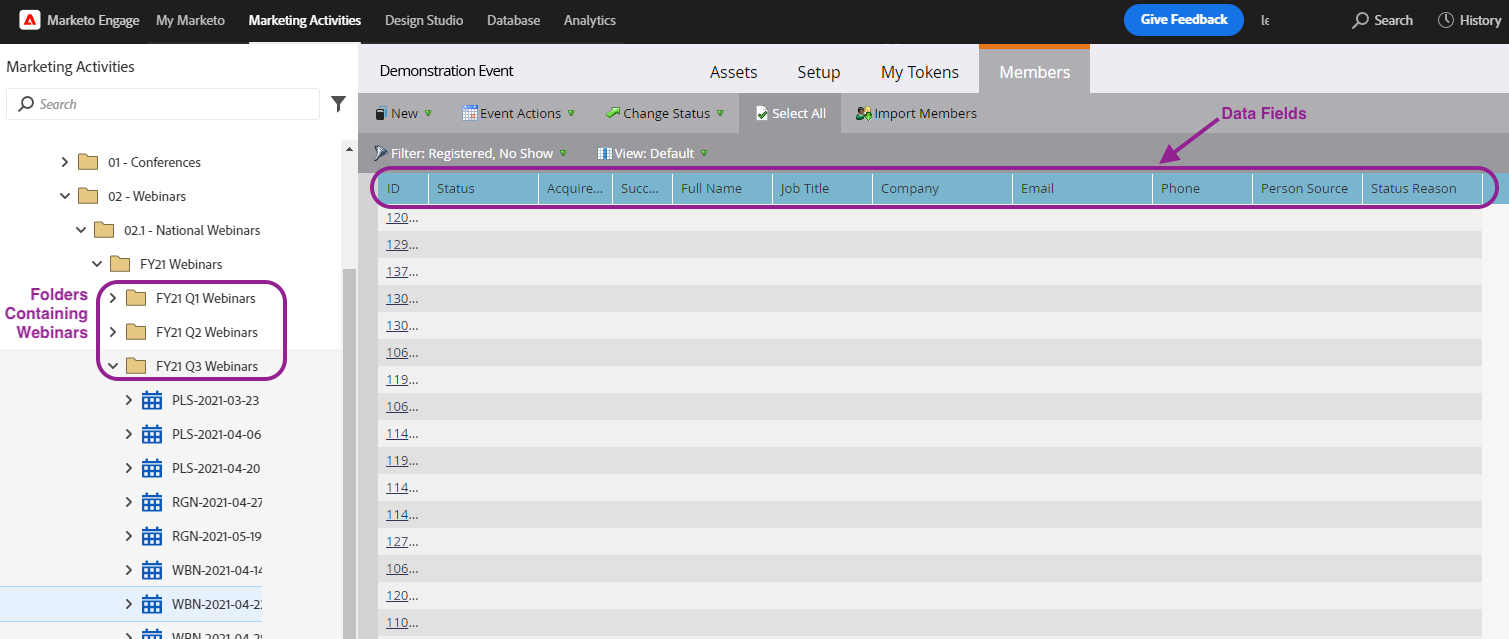The width and height of the screenshot is (1509, 639).
Task: Click the tree Search input field
Action: click(x=163, y=104)
